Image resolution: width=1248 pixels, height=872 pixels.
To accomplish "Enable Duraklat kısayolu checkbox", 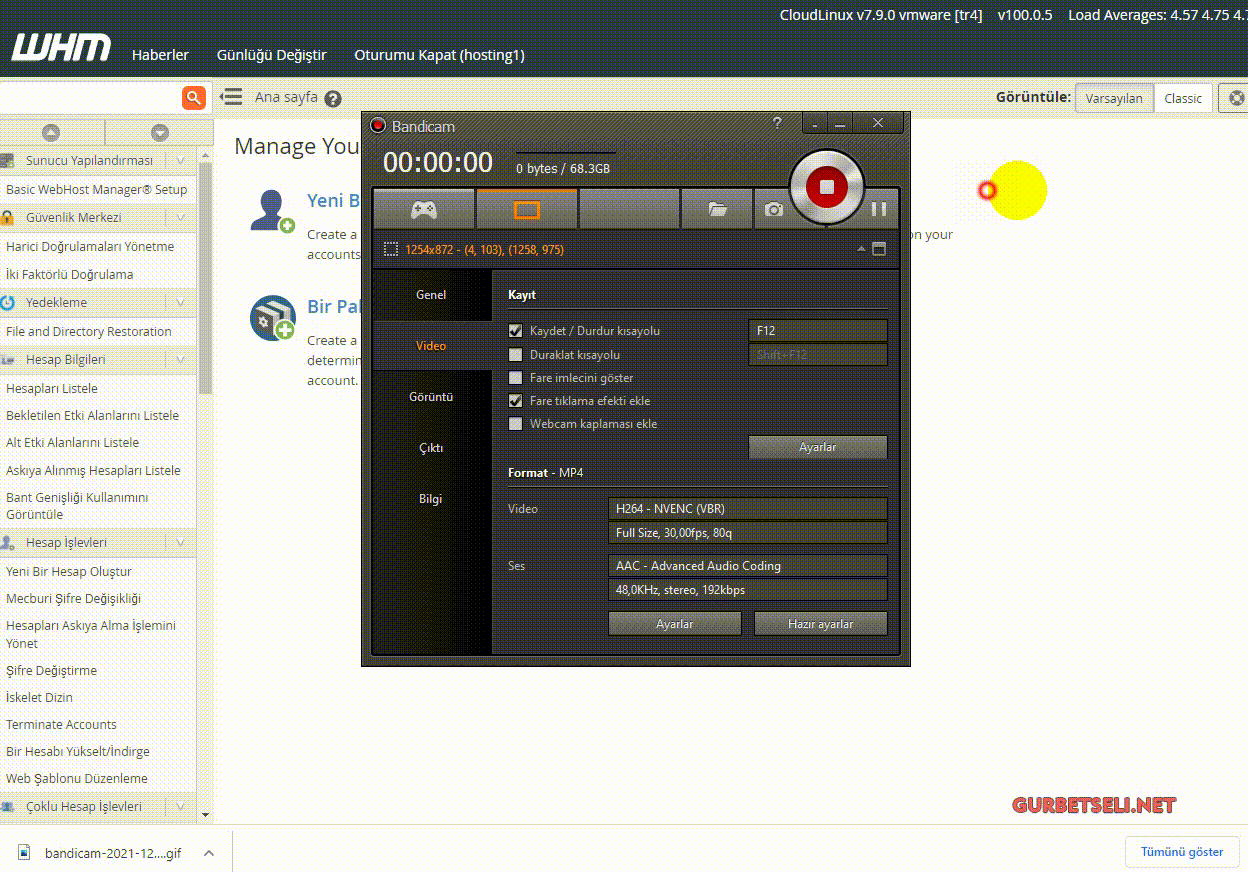I will pyautogui.click(x=516, y=355).
